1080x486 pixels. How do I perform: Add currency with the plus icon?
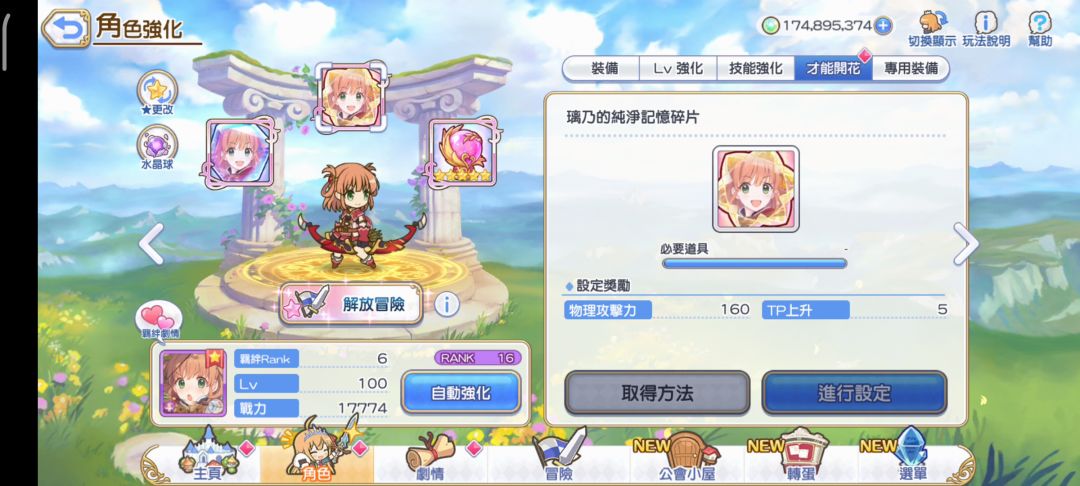(x=882, y=26)
